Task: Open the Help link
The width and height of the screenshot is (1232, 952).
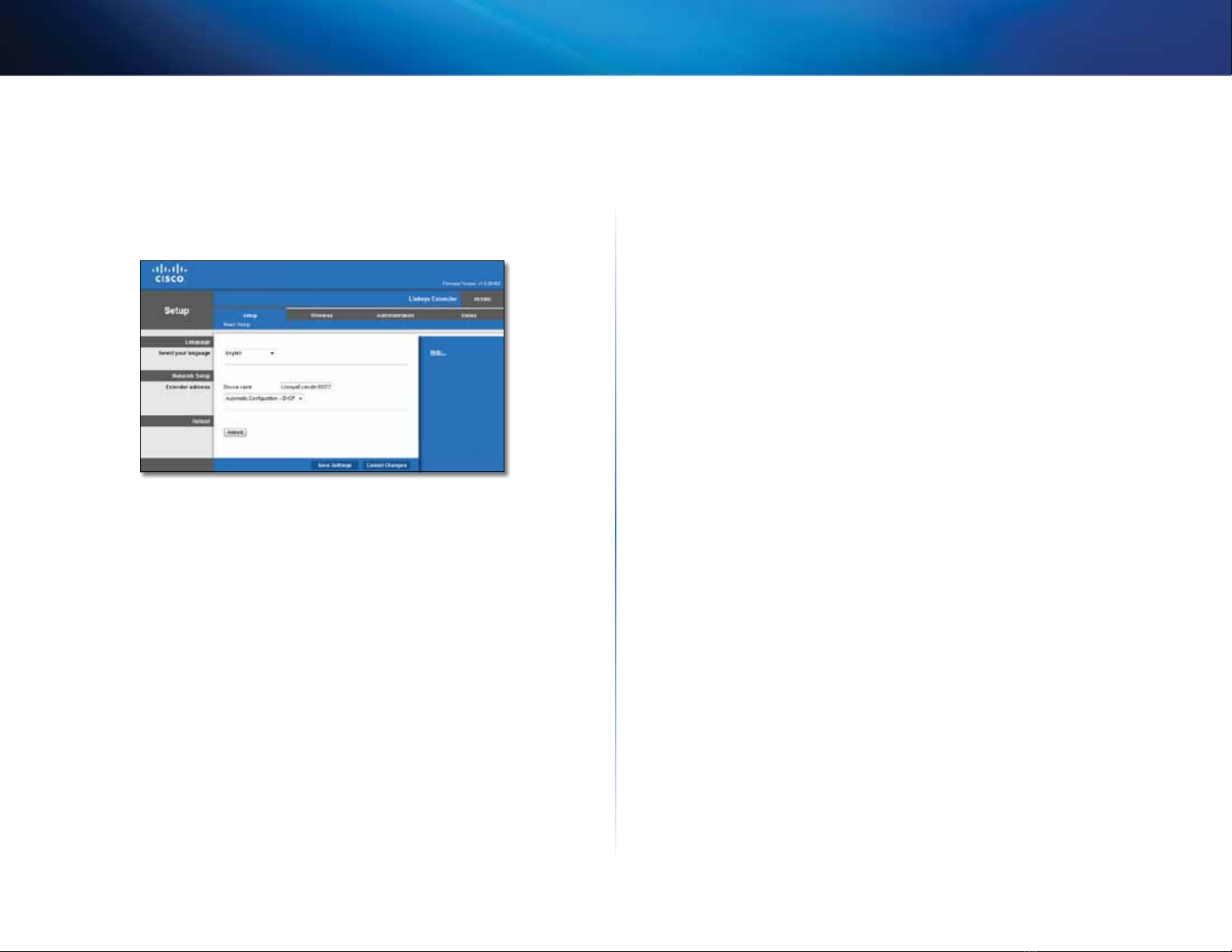Action: coord(438,353)
